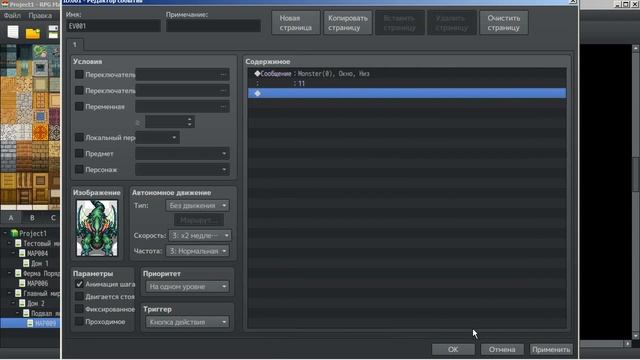Click the Копировать страницу button

pyautogui.click(x=348, y=23)
